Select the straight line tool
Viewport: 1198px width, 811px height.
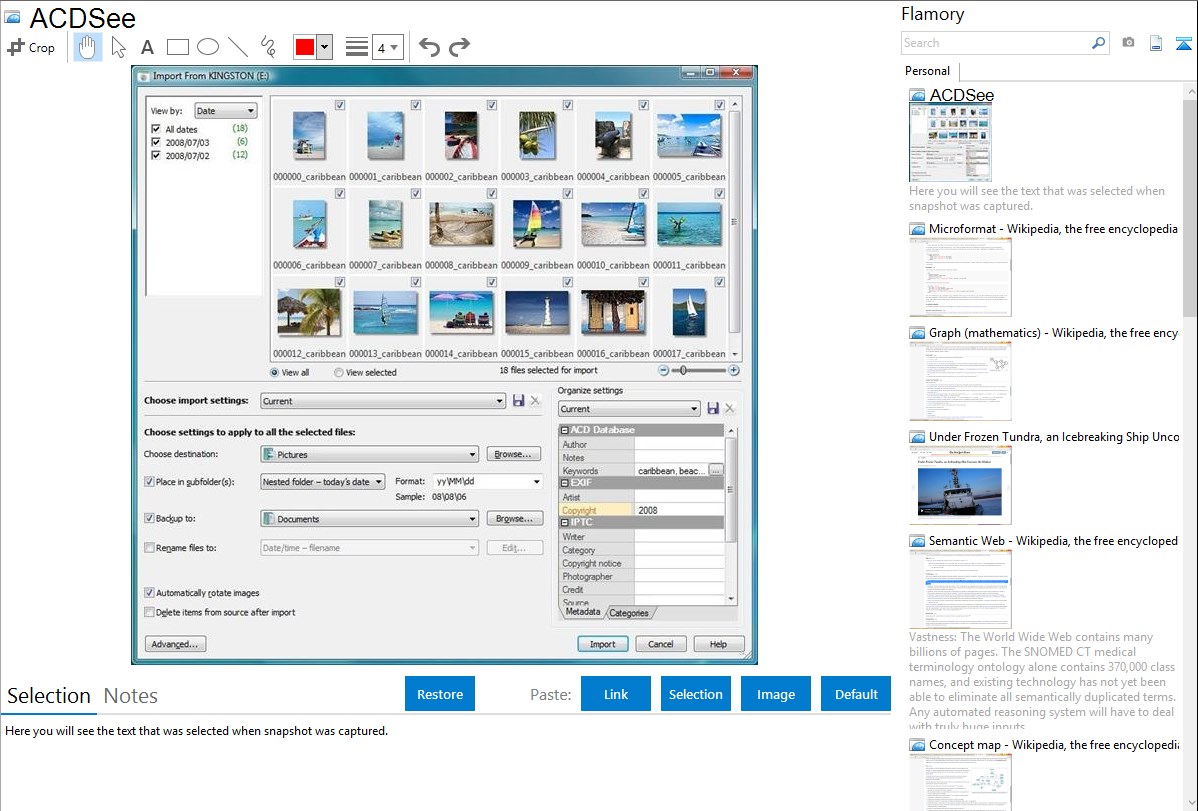[238, 47]
